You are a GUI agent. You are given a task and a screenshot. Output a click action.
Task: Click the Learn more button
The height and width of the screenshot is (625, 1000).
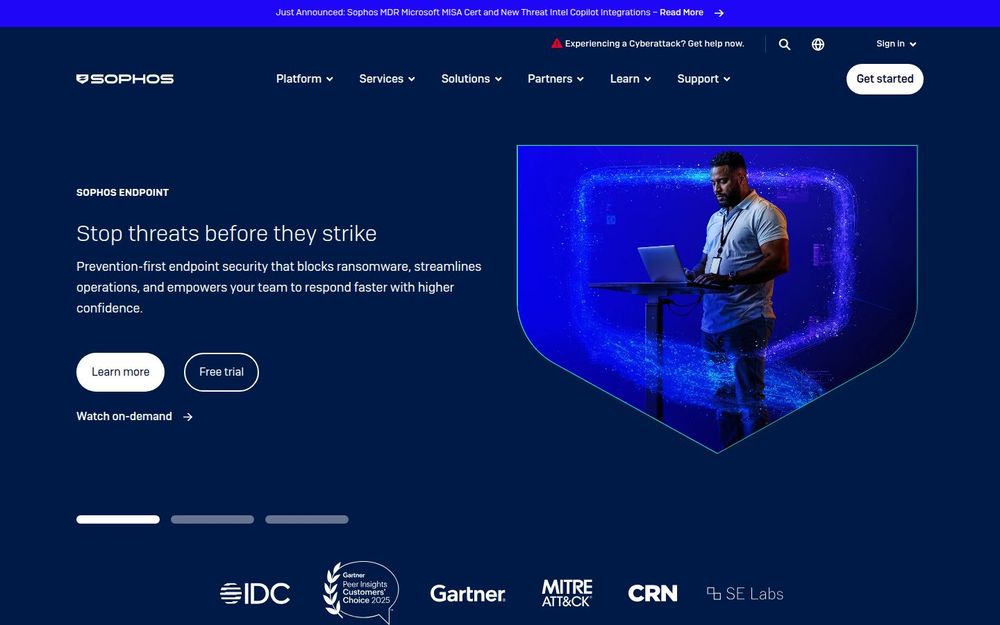[121, 372]
